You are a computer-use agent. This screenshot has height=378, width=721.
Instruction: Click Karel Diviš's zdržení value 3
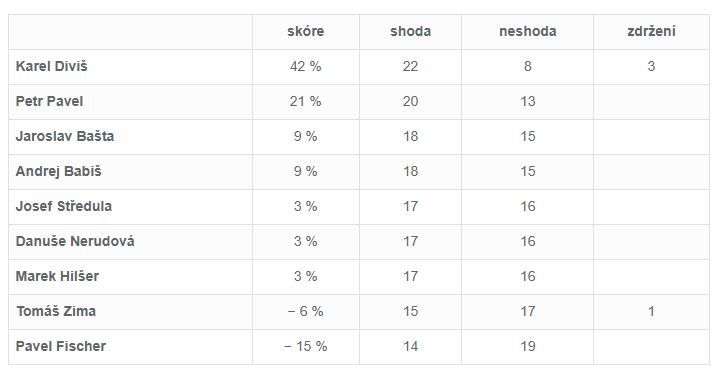coord(652,67)
